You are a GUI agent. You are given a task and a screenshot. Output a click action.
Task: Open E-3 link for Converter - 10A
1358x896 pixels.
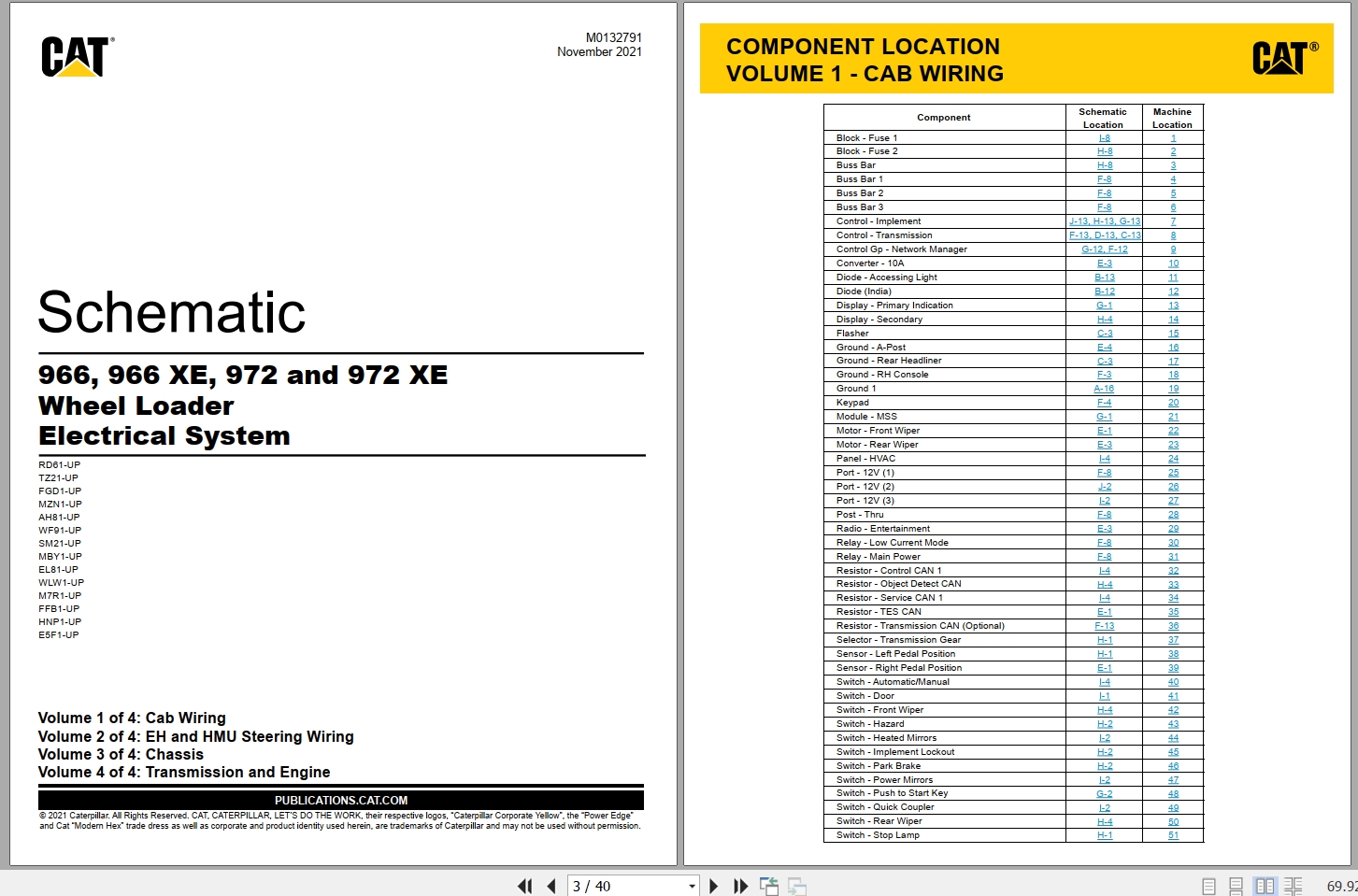(x=1105, y=263)
